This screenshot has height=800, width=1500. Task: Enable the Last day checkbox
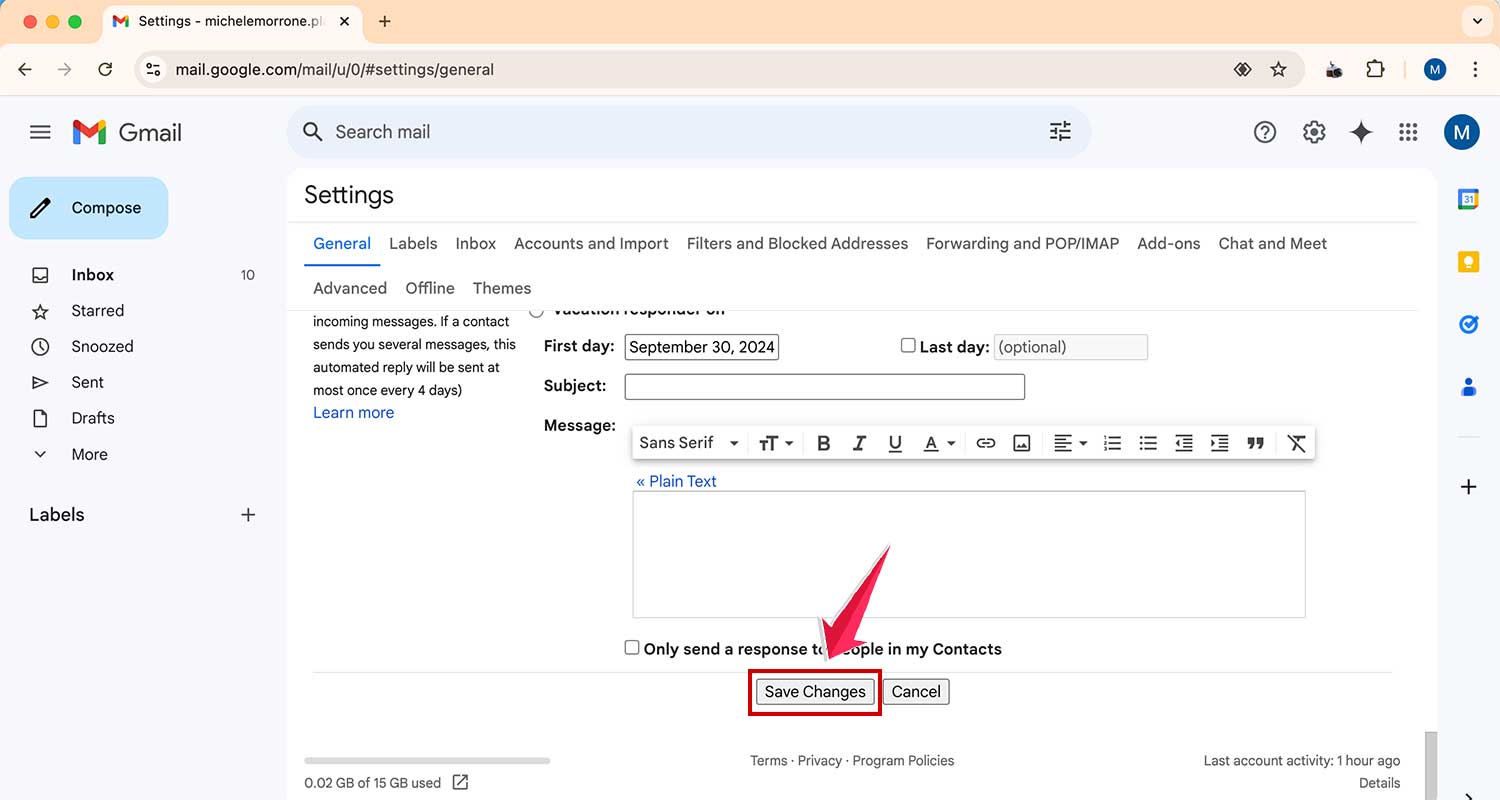(x=908, y=344)
